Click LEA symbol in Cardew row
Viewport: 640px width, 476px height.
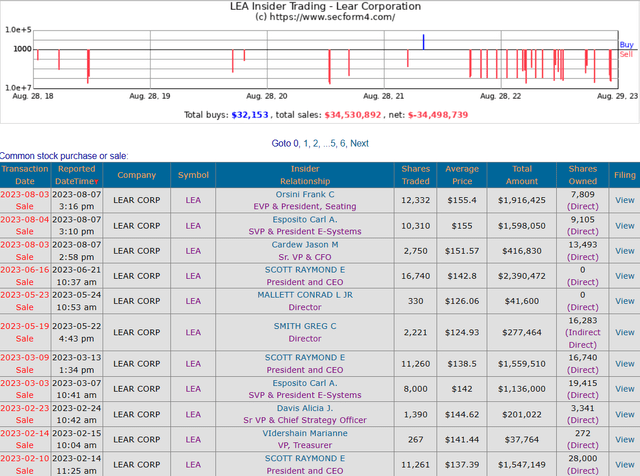(x=193, y=251)
